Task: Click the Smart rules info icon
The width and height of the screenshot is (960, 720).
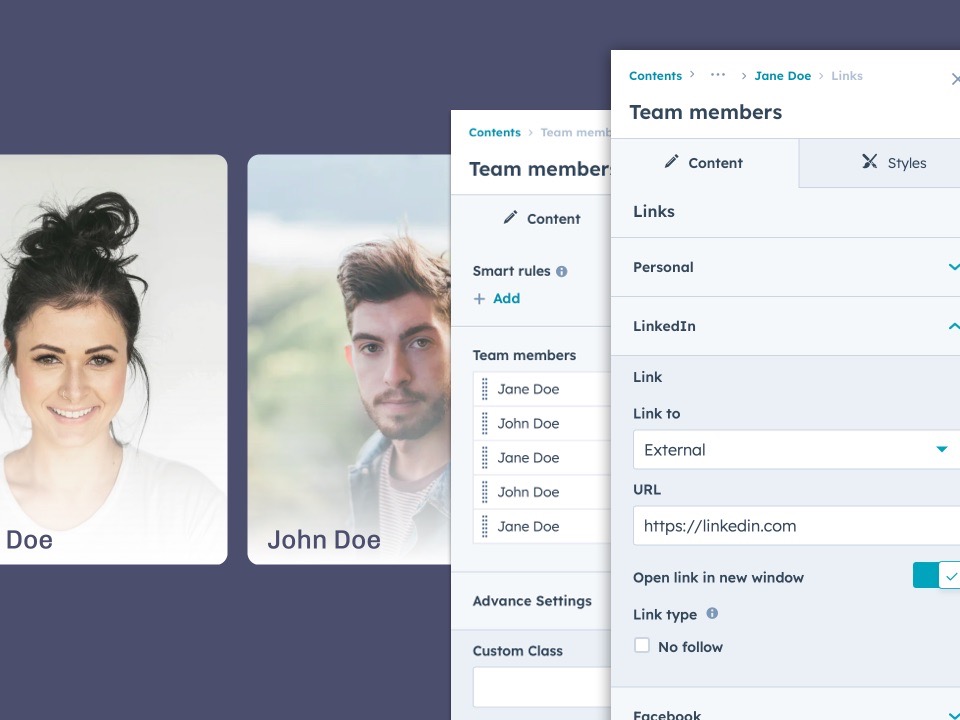Action: pyautogui.click(x=561, y=271)
